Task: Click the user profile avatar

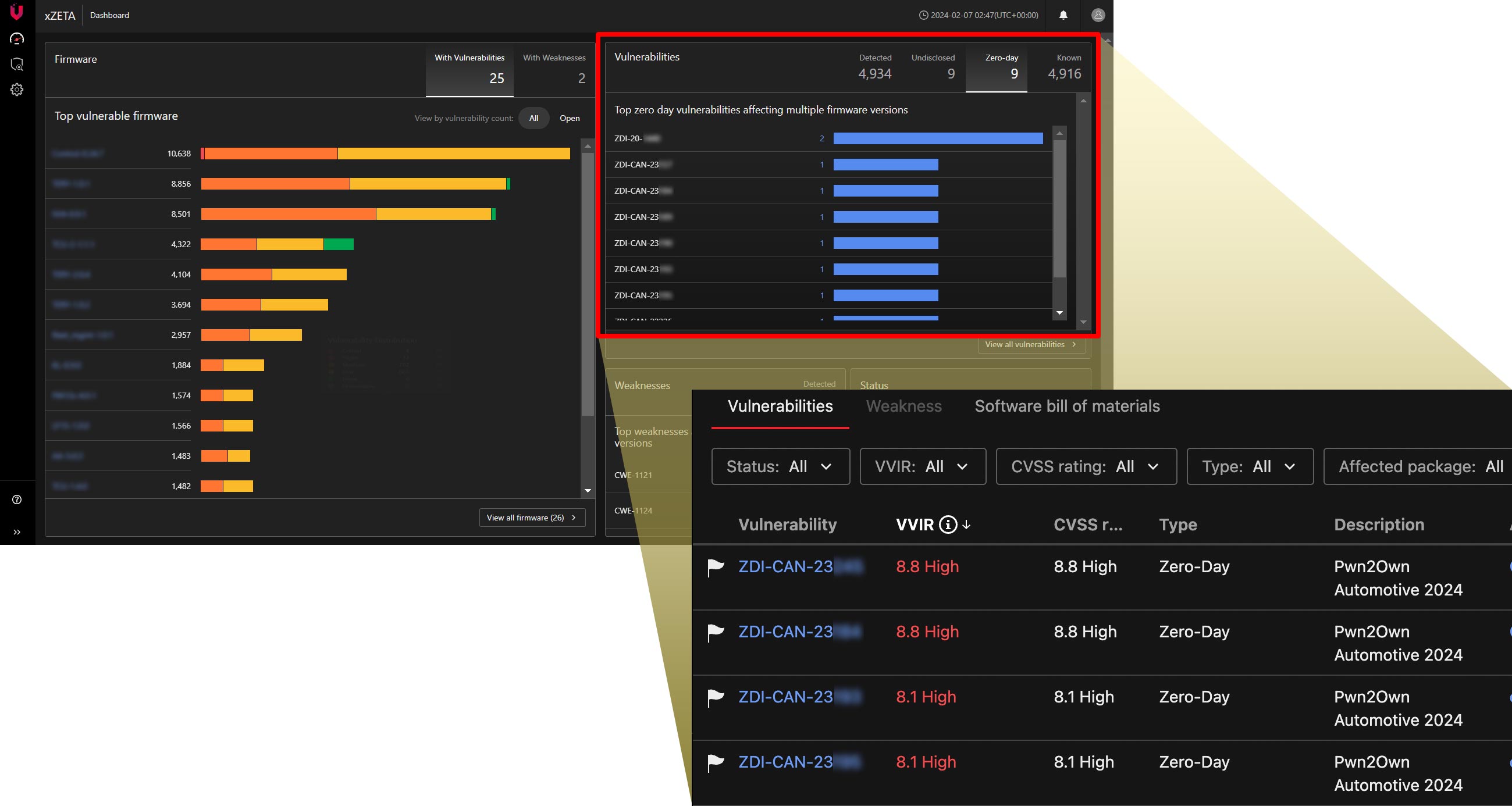Action: [1098, 15]
